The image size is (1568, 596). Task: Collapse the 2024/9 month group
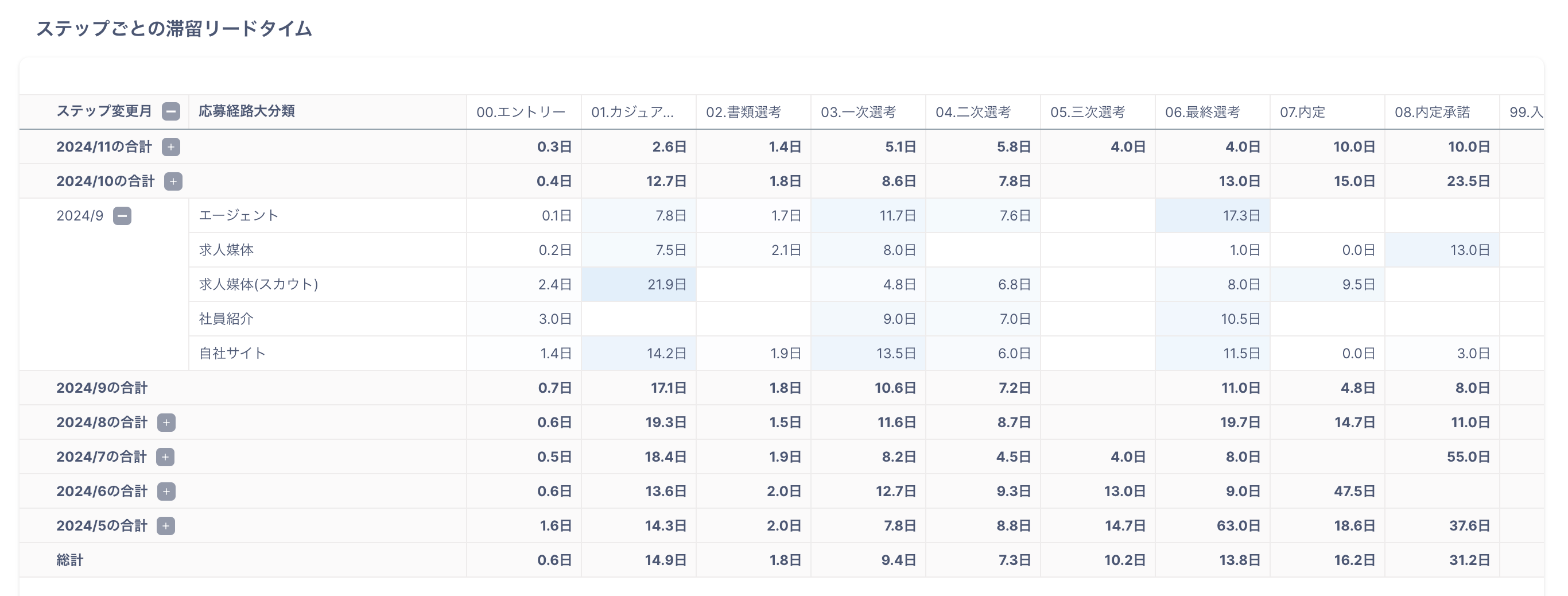pos(122,216)
